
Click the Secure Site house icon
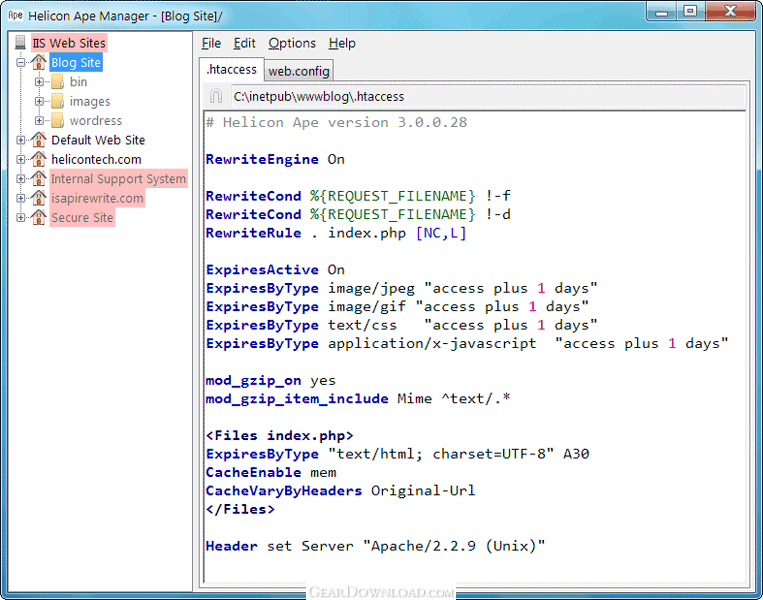pyautogui.click(x=38, y=218)
